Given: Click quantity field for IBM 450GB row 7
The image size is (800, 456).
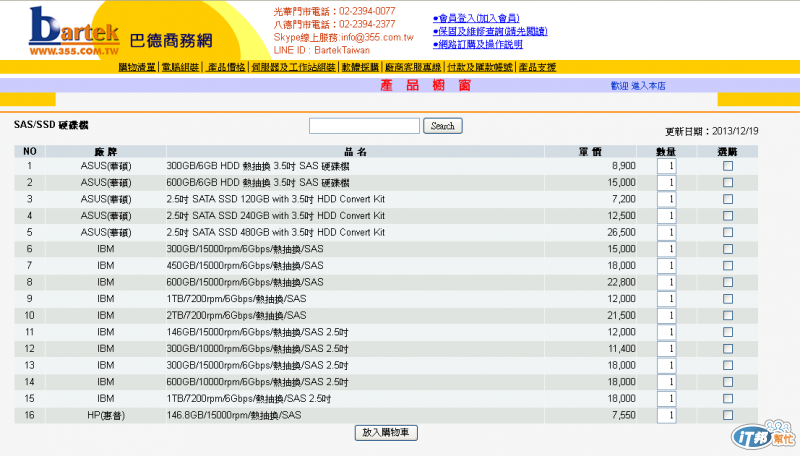Looking at the screenshot, I should click(x=666, y=266).
